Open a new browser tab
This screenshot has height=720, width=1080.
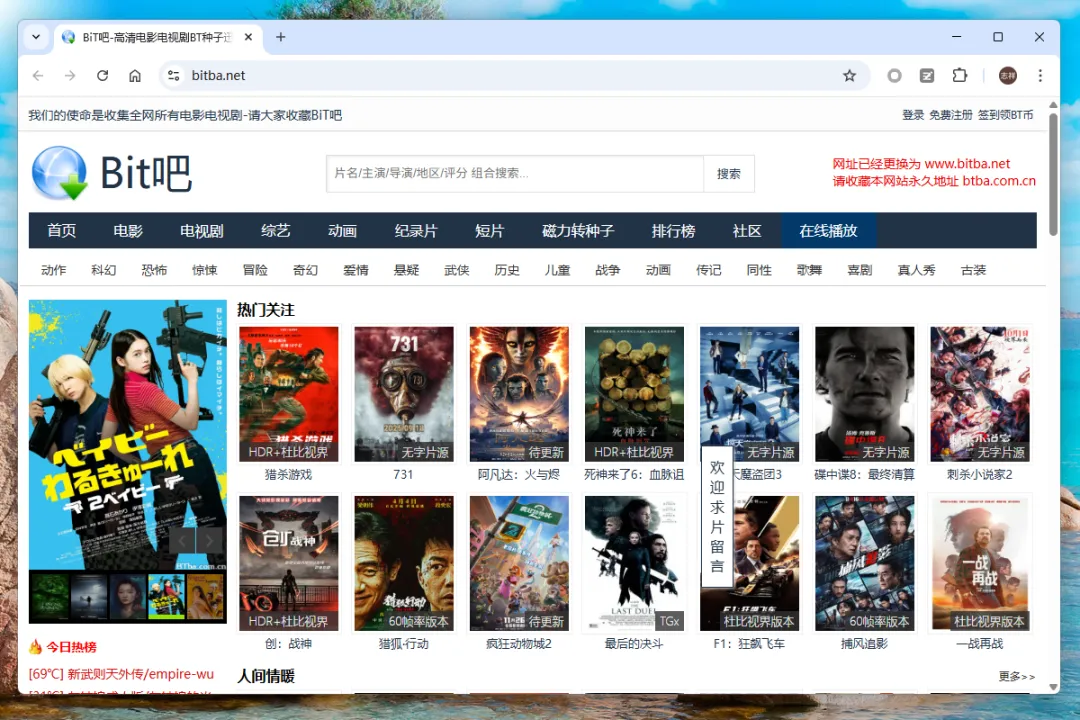click(x=280, y=37)
